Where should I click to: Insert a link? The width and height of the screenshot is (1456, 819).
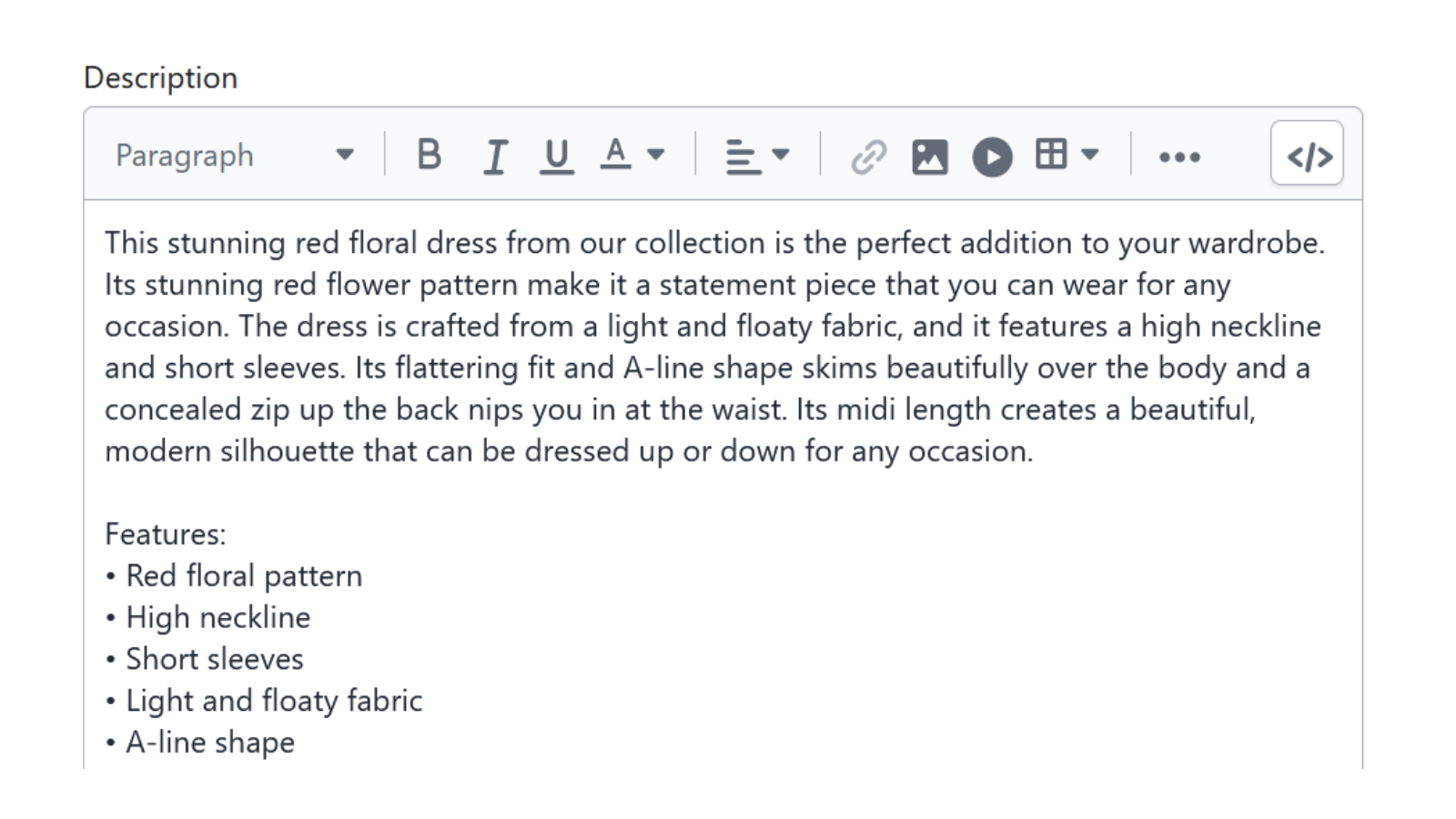[x=868, y=156]
